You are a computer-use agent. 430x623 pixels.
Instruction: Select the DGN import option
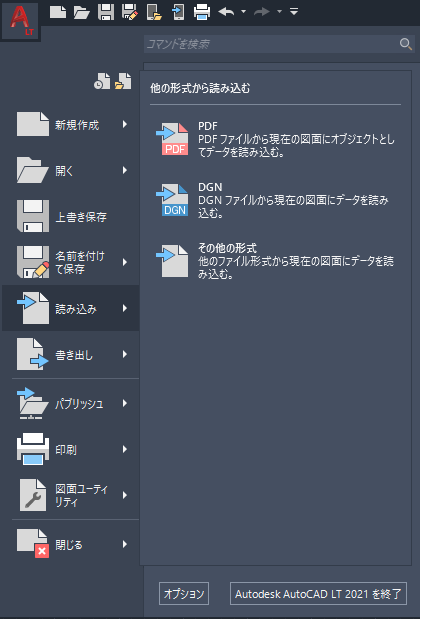click(276, 200)
